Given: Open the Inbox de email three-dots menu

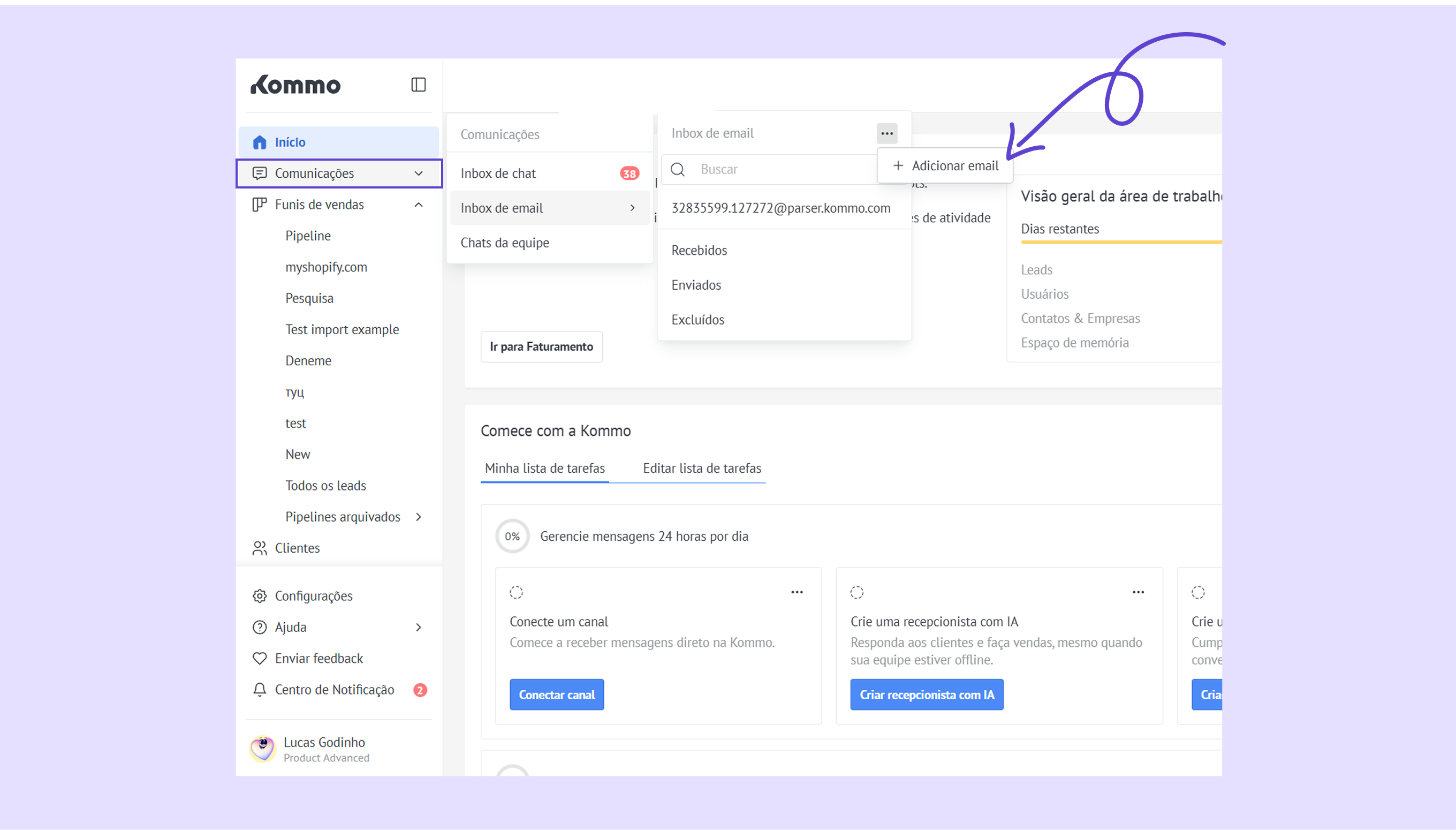Looking at the screenshot, I should (x=886, y=133).
